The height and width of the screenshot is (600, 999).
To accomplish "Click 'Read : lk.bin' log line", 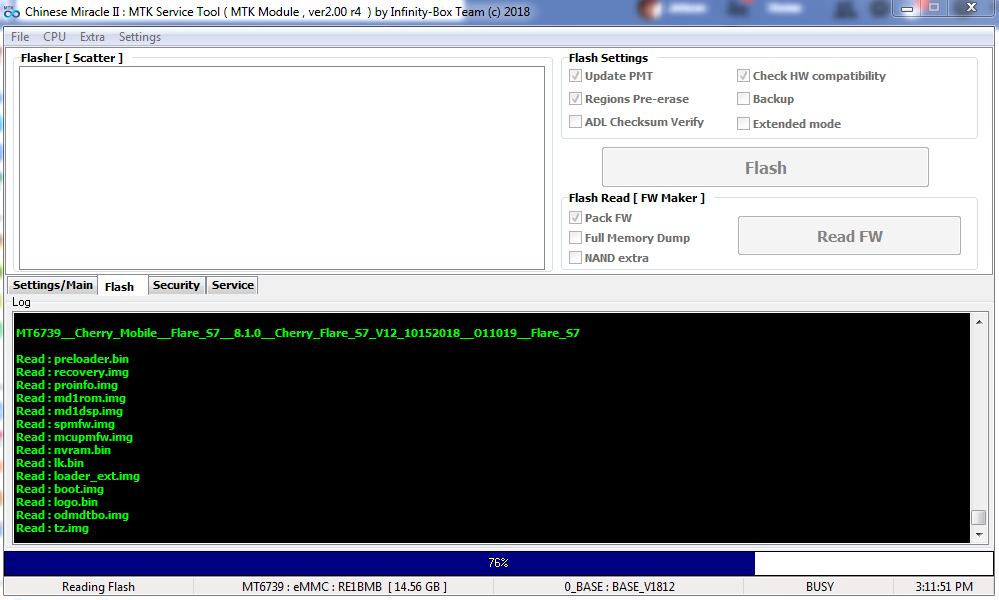I will [50, 463].
